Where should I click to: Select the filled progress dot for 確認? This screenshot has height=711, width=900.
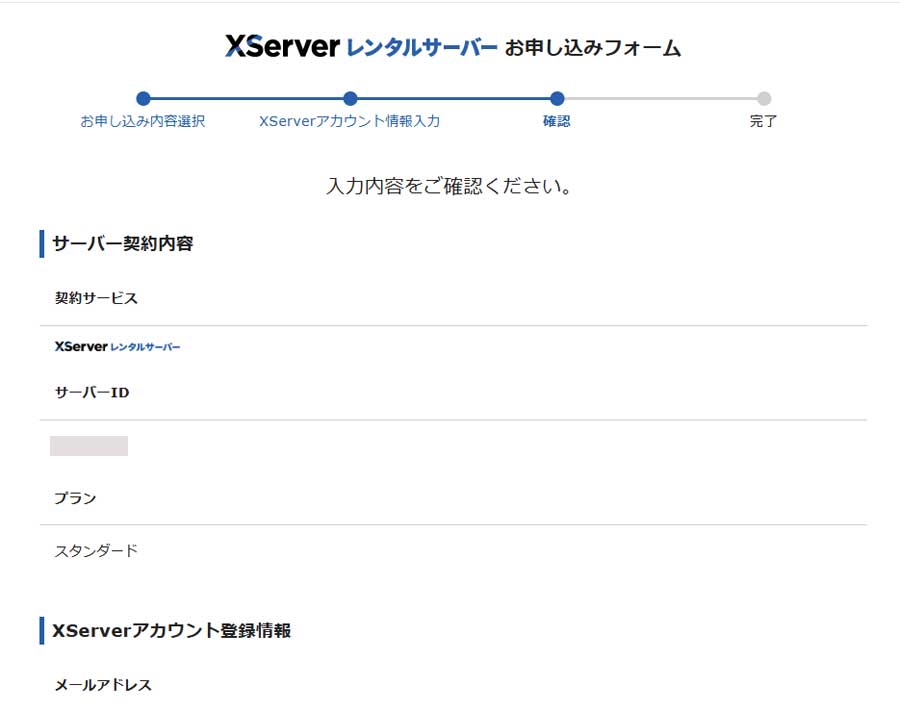click(x=557, y=99)
